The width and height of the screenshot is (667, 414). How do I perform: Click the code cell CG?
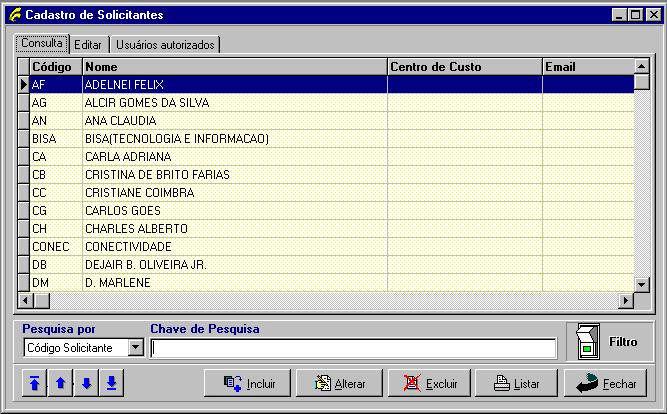(x=56, y=211)
